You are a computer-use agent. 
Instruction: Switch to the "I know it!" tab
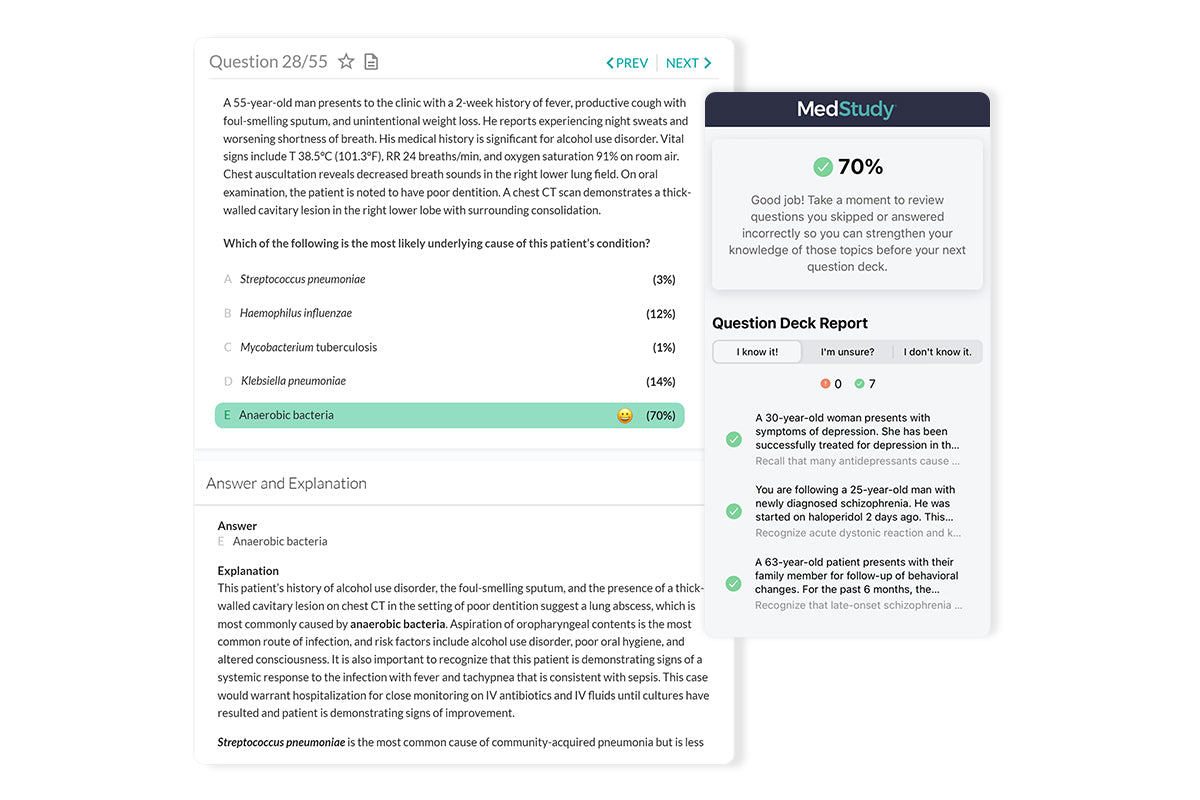coord(757,352)
